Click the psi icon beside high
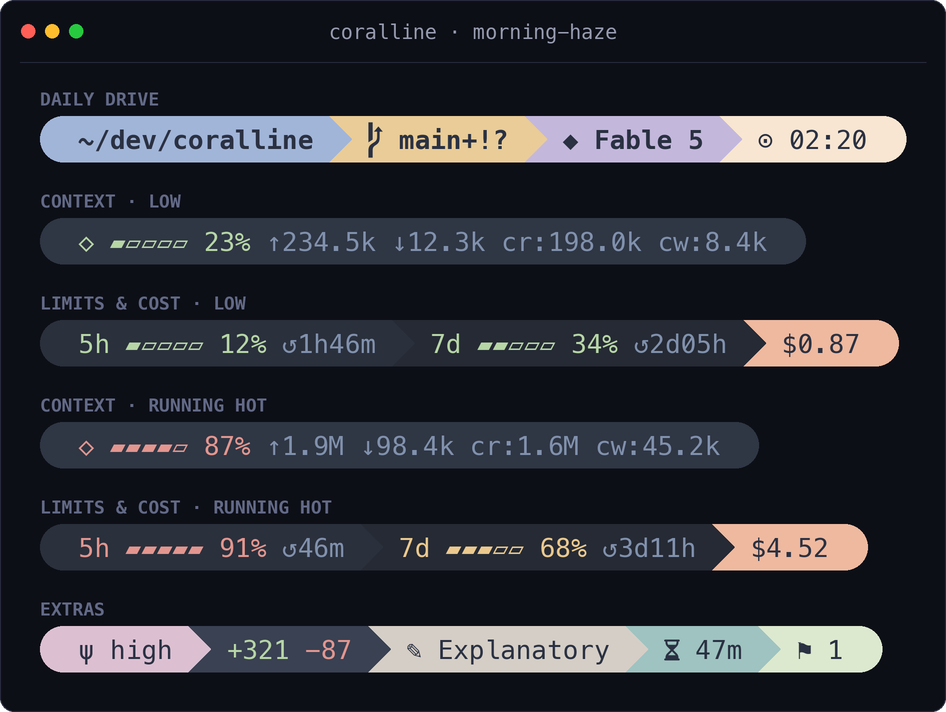946x712 pixels. 86,652
